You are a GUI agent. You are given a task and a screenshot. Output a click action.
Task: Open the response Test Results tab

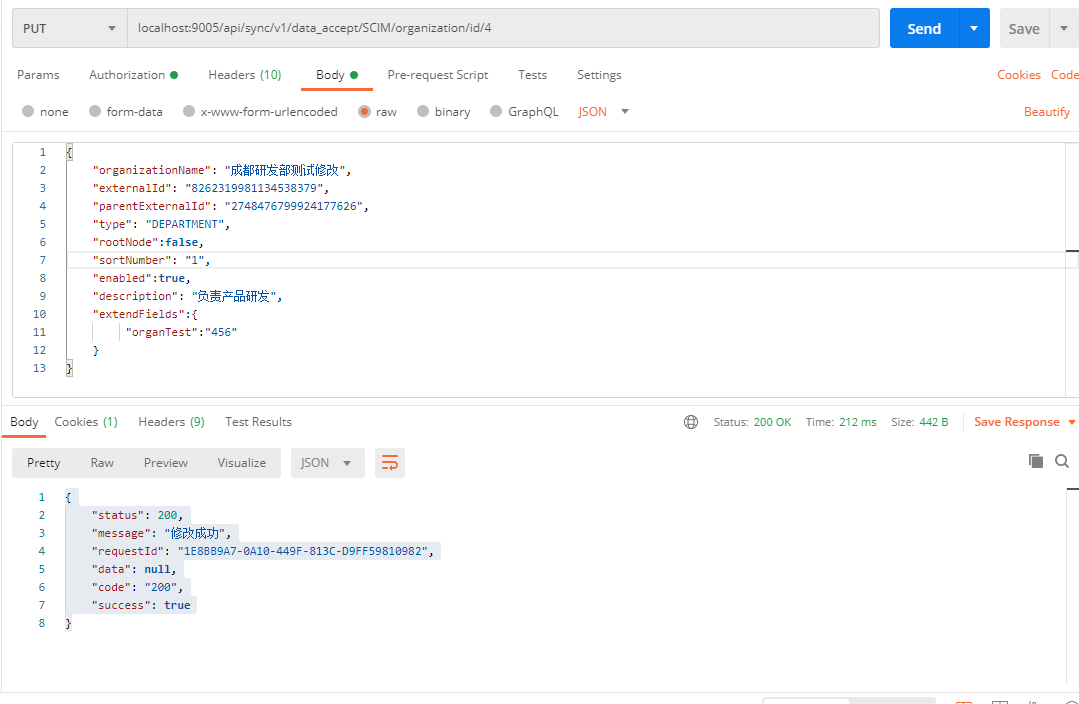(258, 422)
